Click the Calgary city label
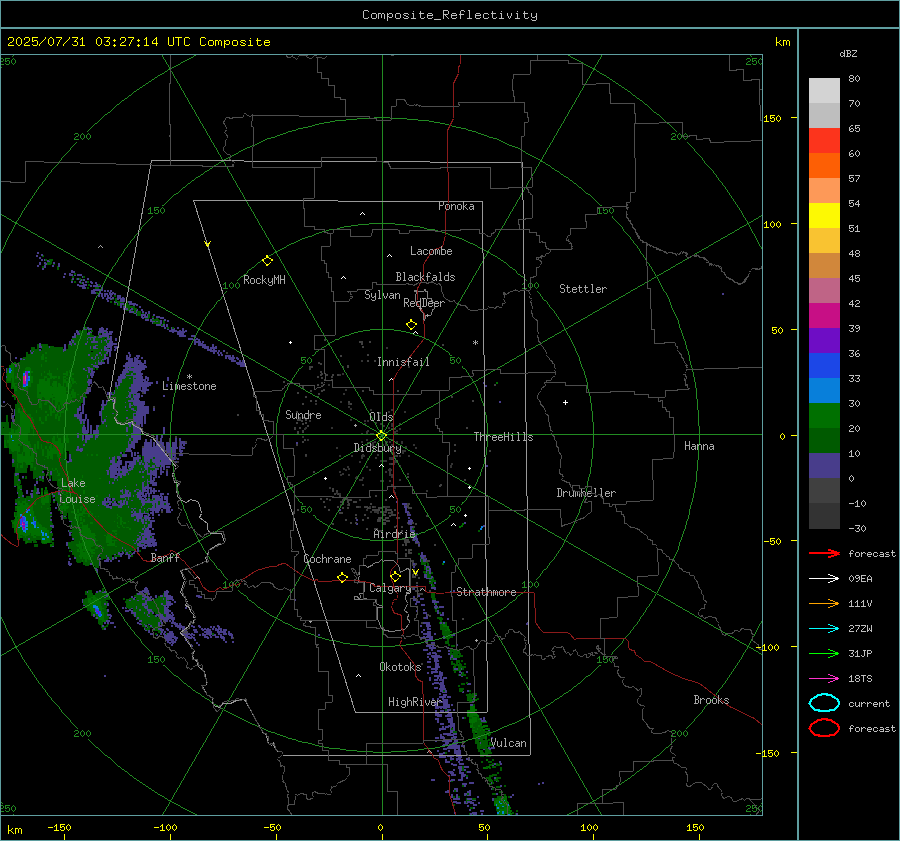Viewport: 900px width, 841px height. click(390, 588)
